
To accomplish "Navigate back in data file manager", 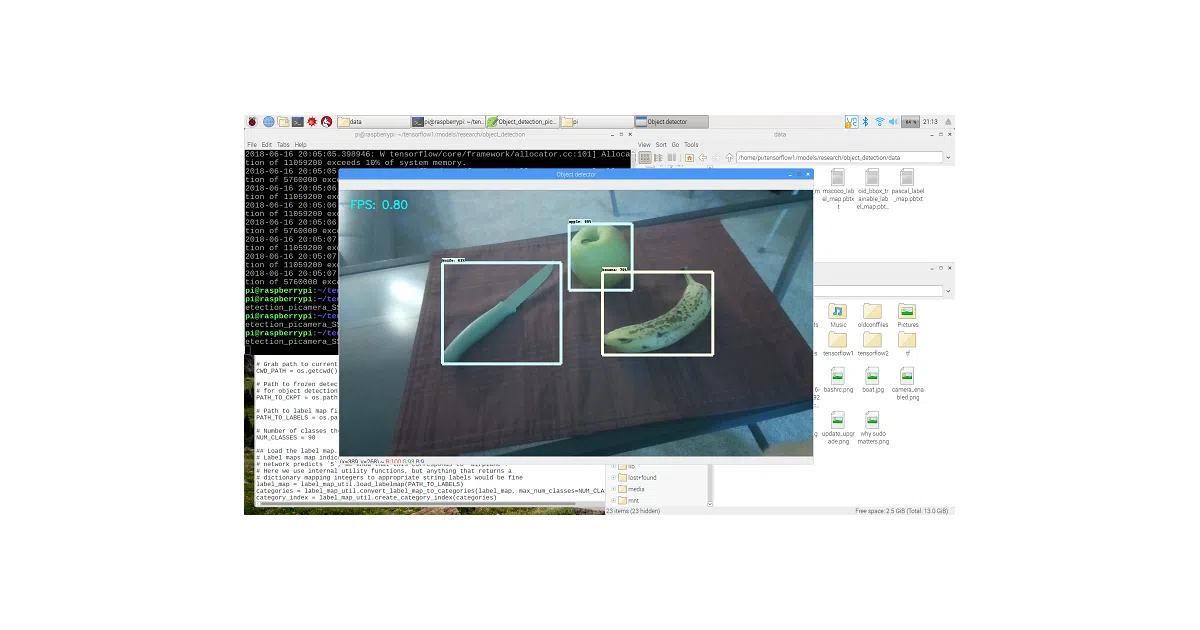I will pyautogui.click(x=702, y=158).
